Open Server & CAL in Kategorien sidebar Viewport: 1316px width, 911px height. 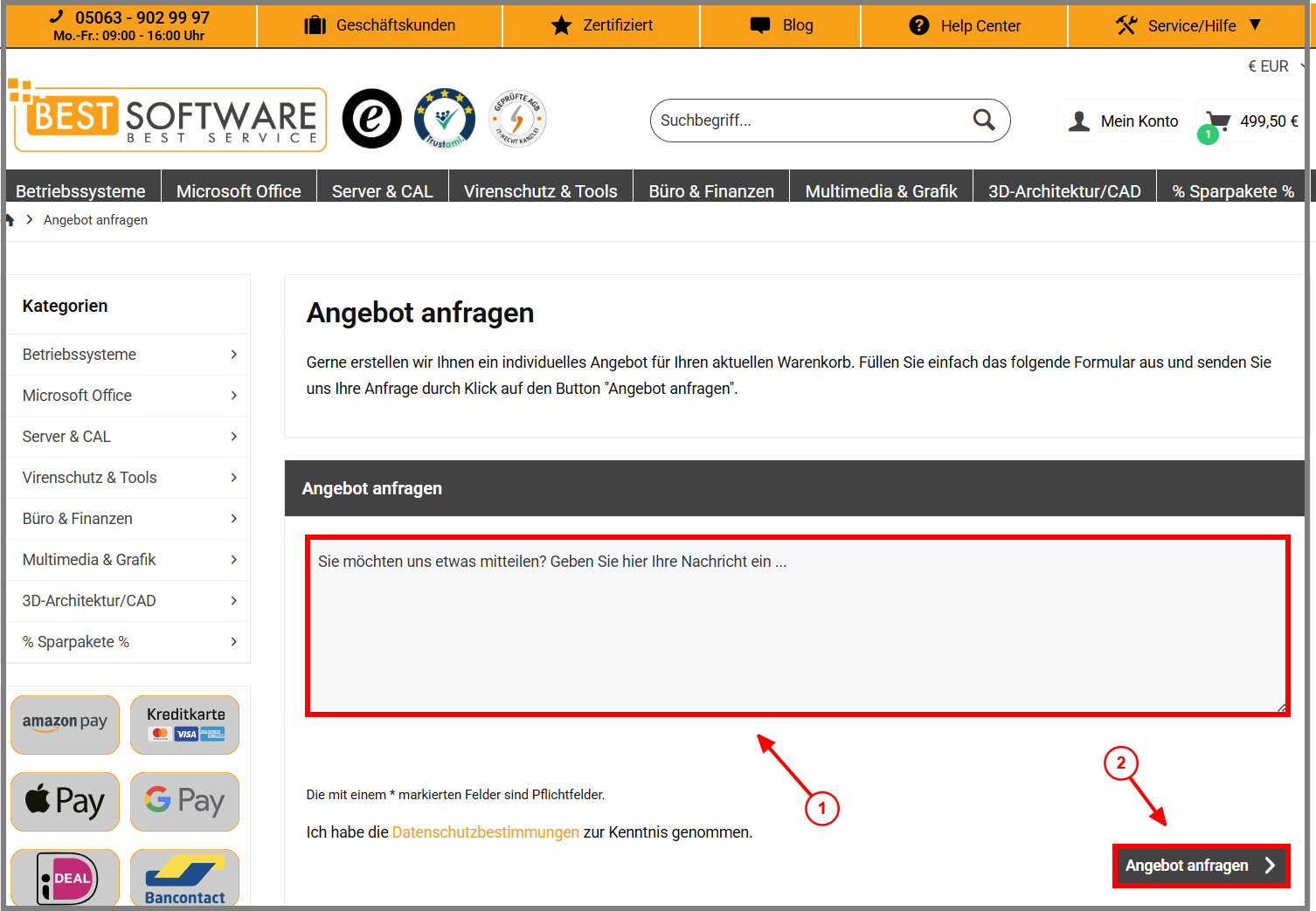pos(128,436)
